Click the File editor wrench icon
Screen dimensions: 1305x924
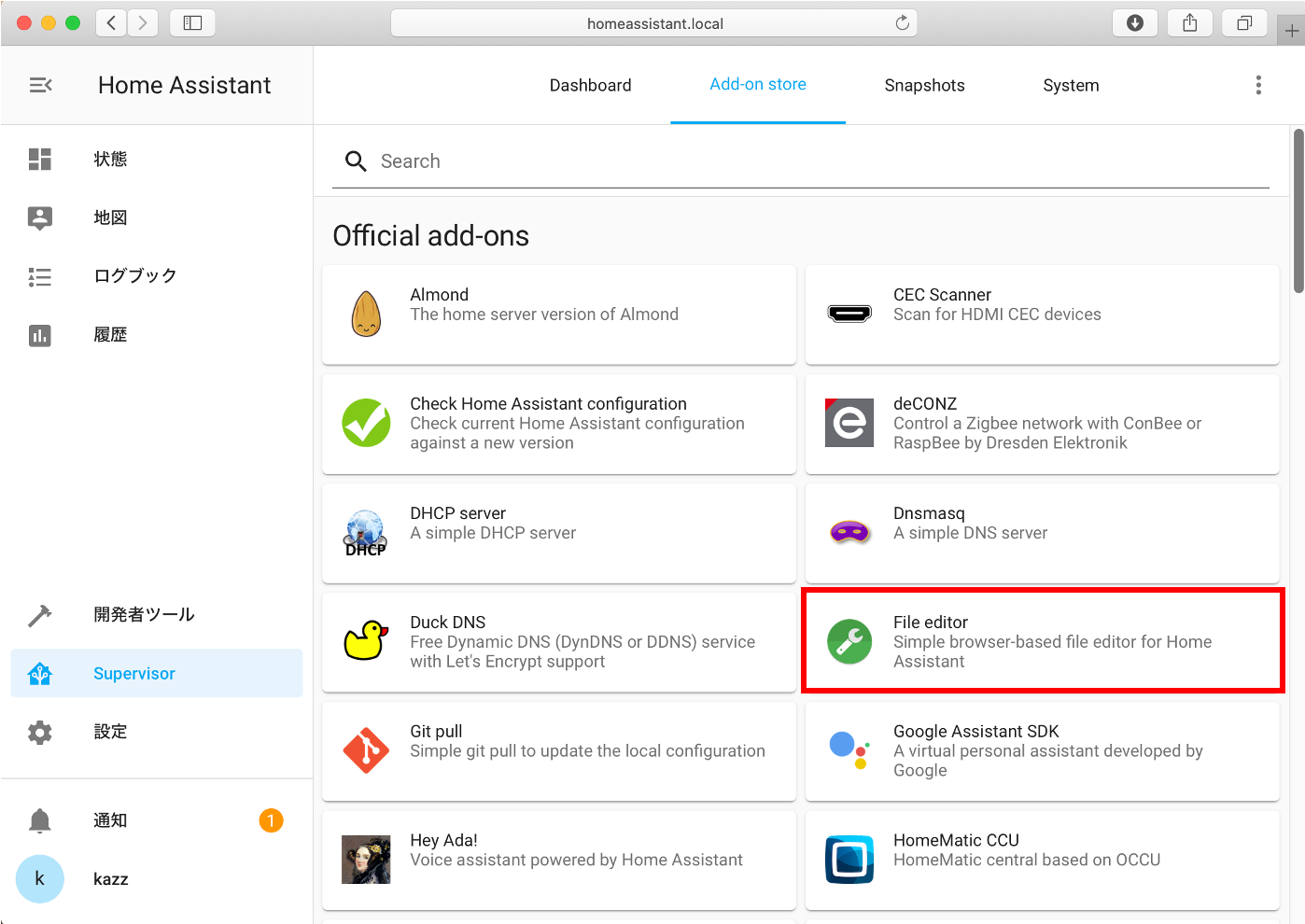849,641
